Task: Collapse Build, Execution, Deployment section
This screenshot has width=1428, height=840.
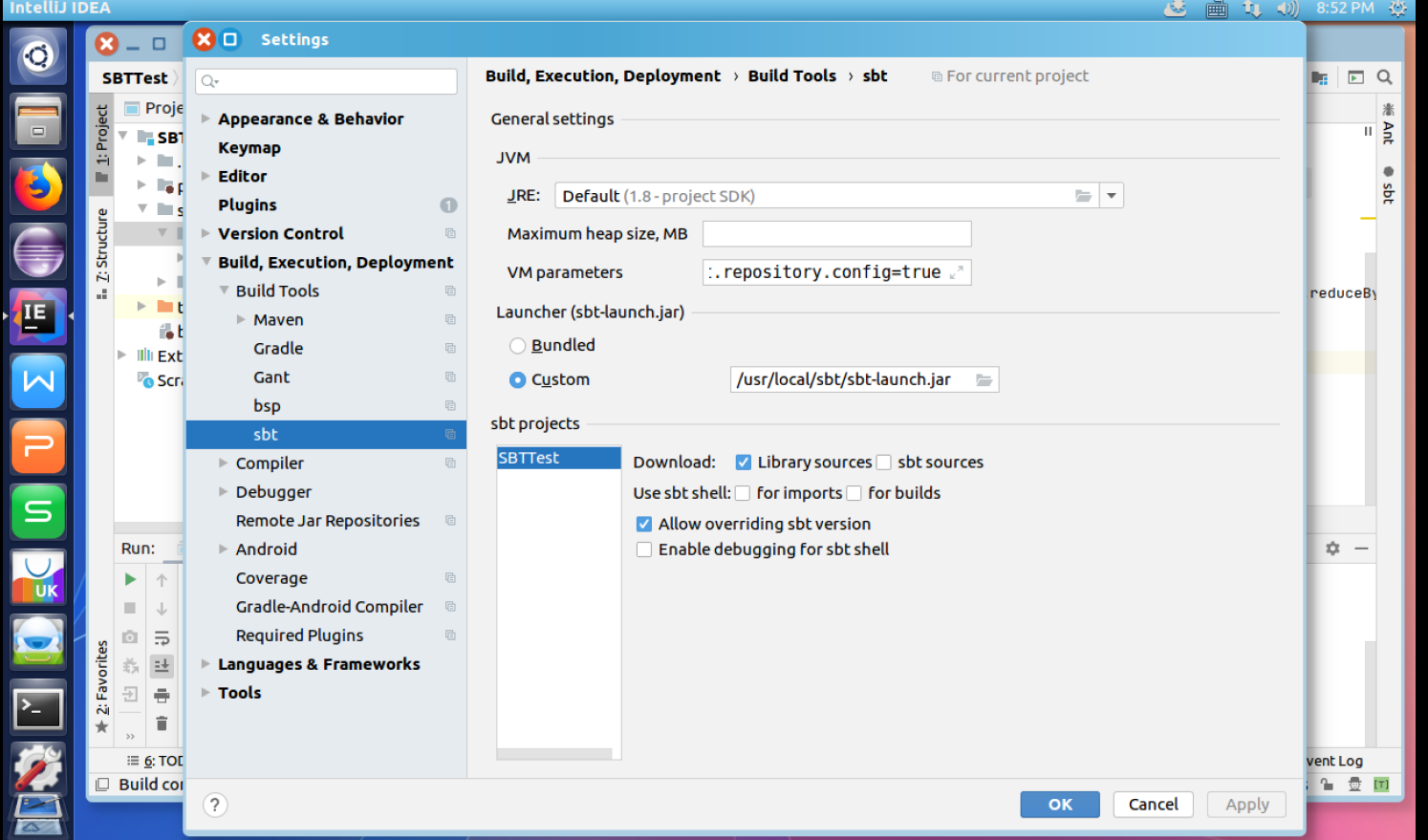Action: 206,262
